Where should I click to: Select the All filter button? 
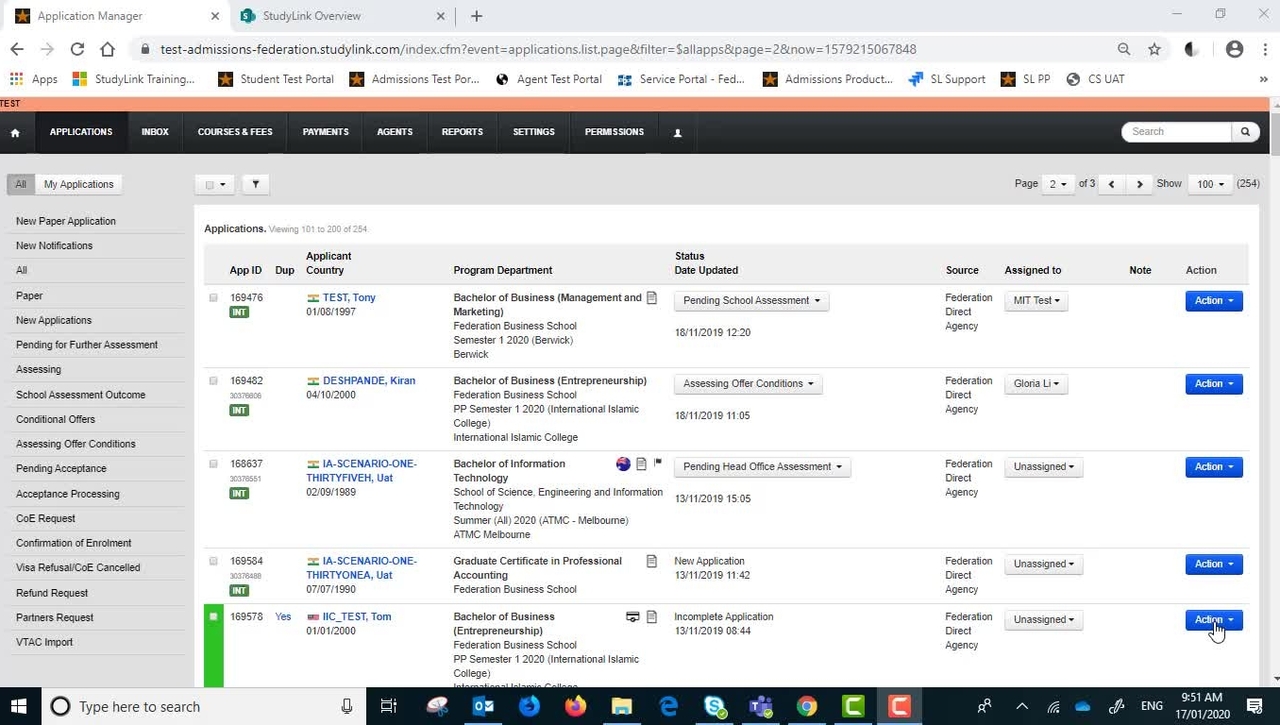point(21,184)
